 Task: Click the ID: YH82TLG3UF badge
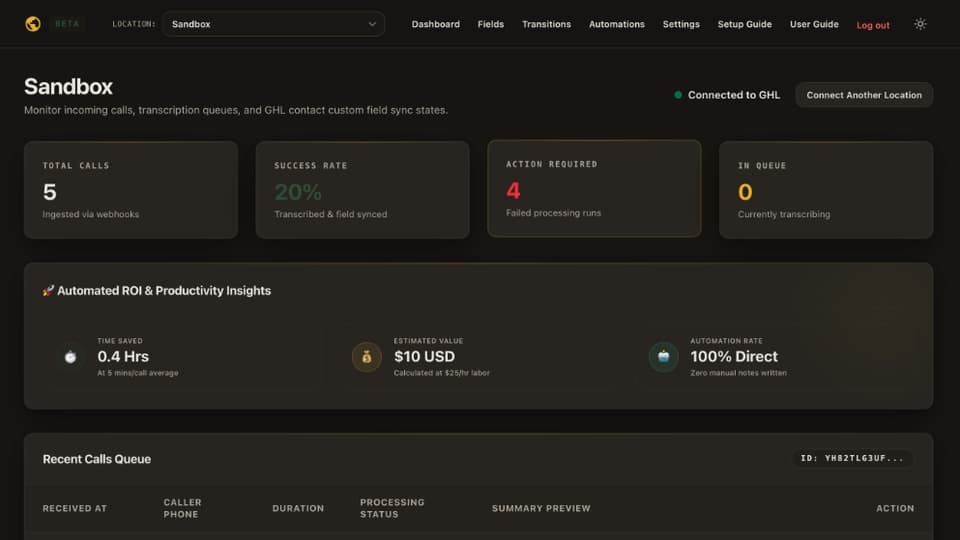coord(852,458)
